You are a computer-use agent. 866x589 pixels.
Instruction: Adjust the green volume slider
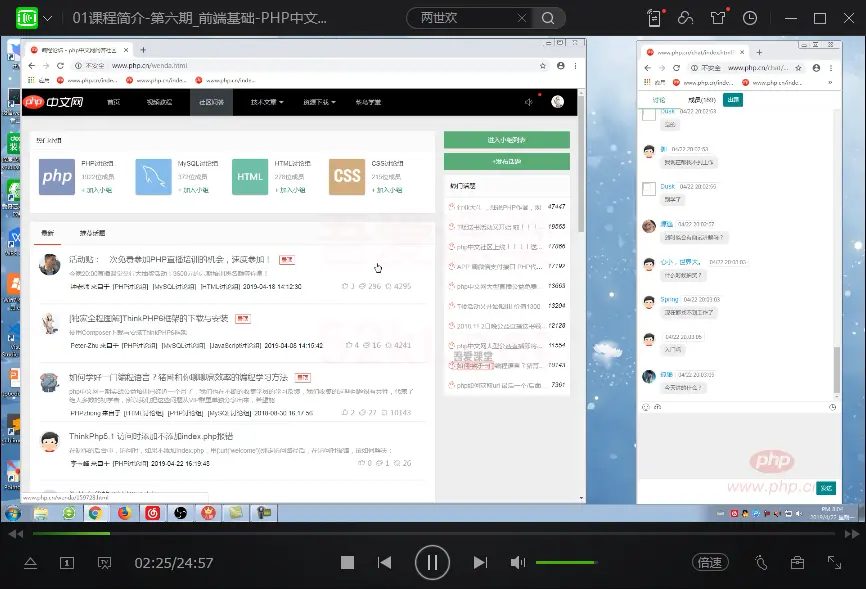(x=566, y=562)
